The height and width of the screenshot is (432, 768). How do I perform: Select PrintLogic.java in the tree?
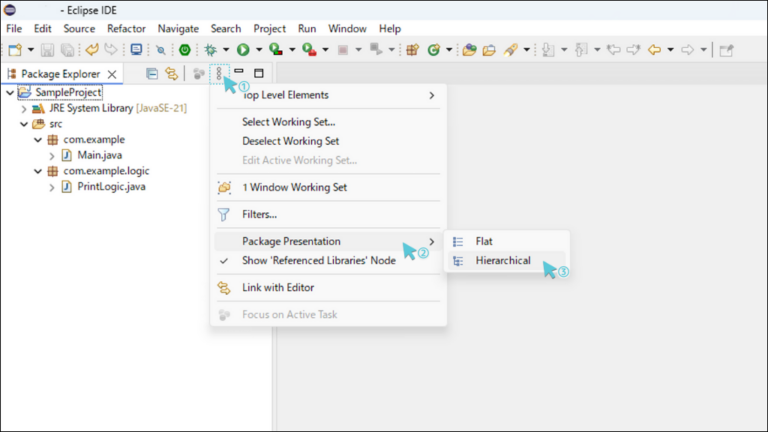111,187
